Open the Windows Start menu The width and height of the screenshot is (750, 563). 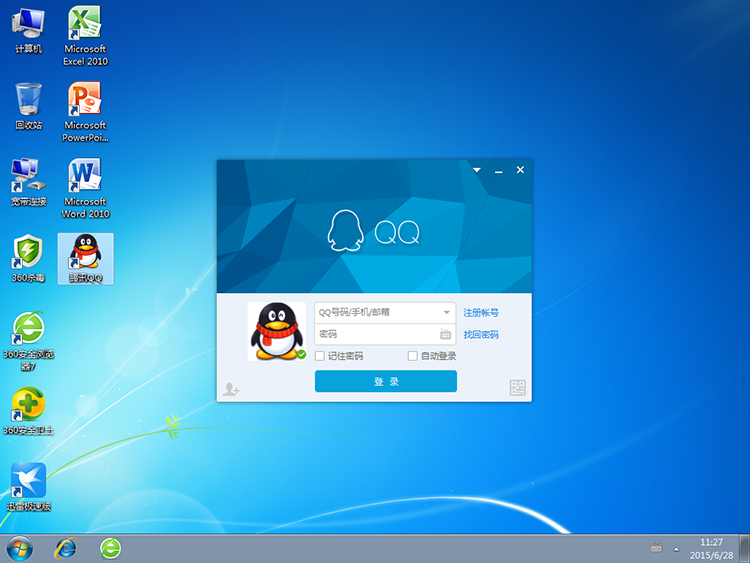(20, 549)
